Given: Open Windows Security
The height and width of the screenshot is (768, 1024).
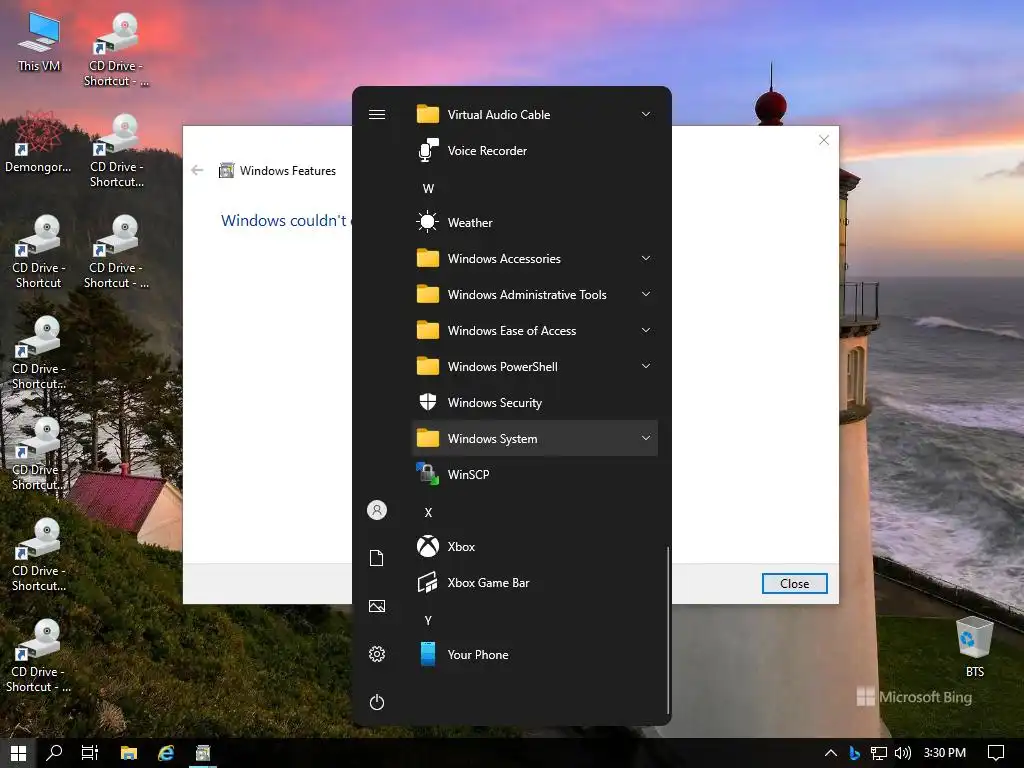Looking at the screenshot, I should pyautogui.click(x=535, y=403).
